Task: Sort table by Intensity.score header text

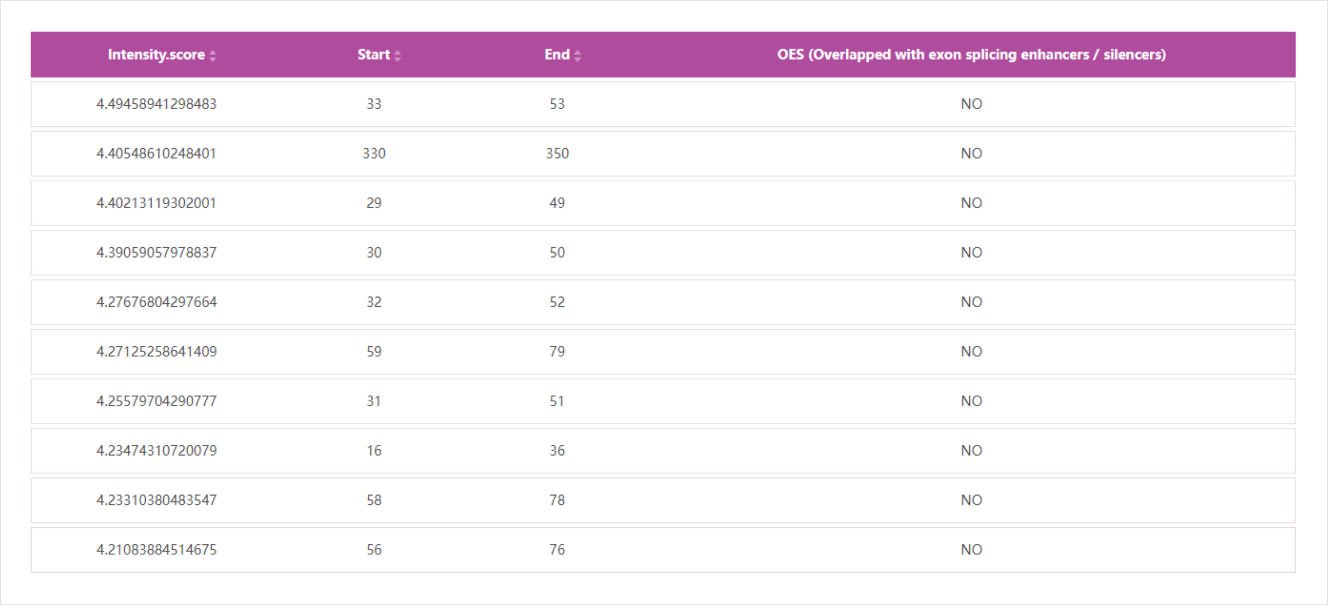Action: pyautogui.click(x=156, y=55)
